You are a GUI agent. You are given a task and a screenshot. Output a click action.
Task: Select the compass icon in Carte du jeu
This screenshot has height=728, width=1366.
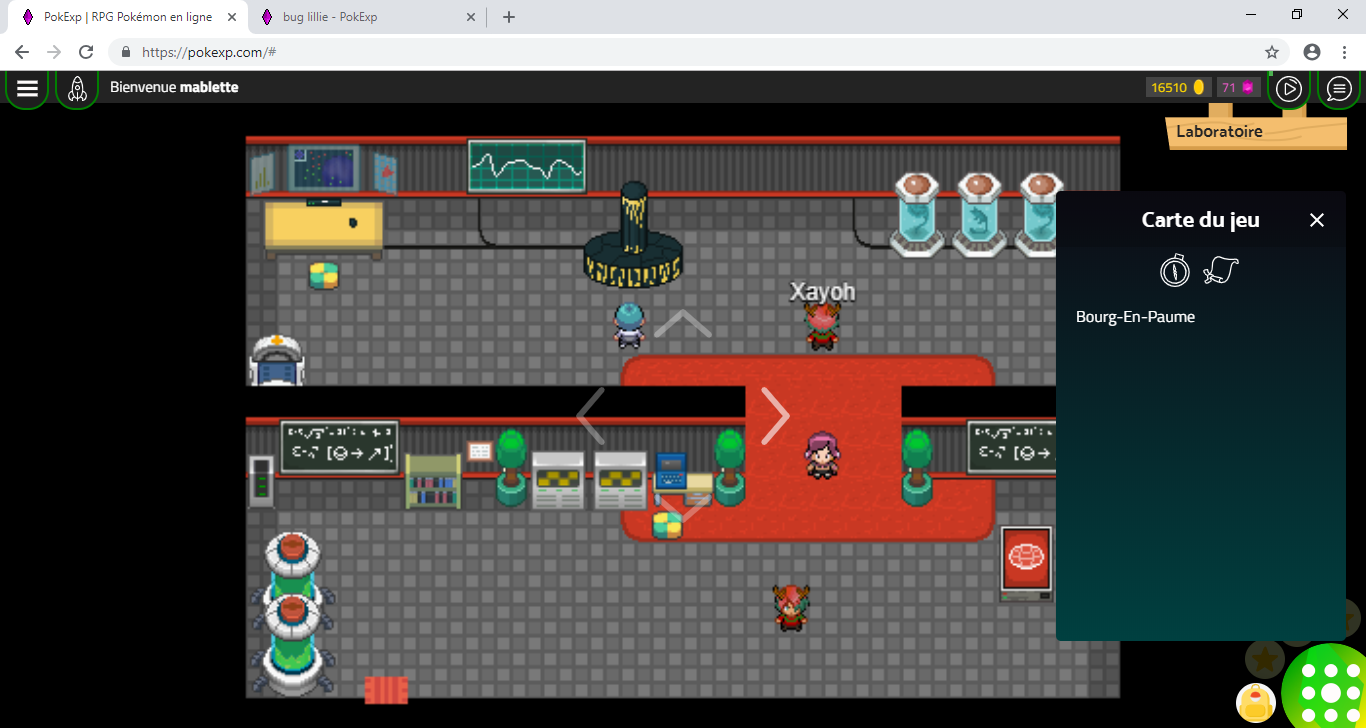(x=1175, y=270)
